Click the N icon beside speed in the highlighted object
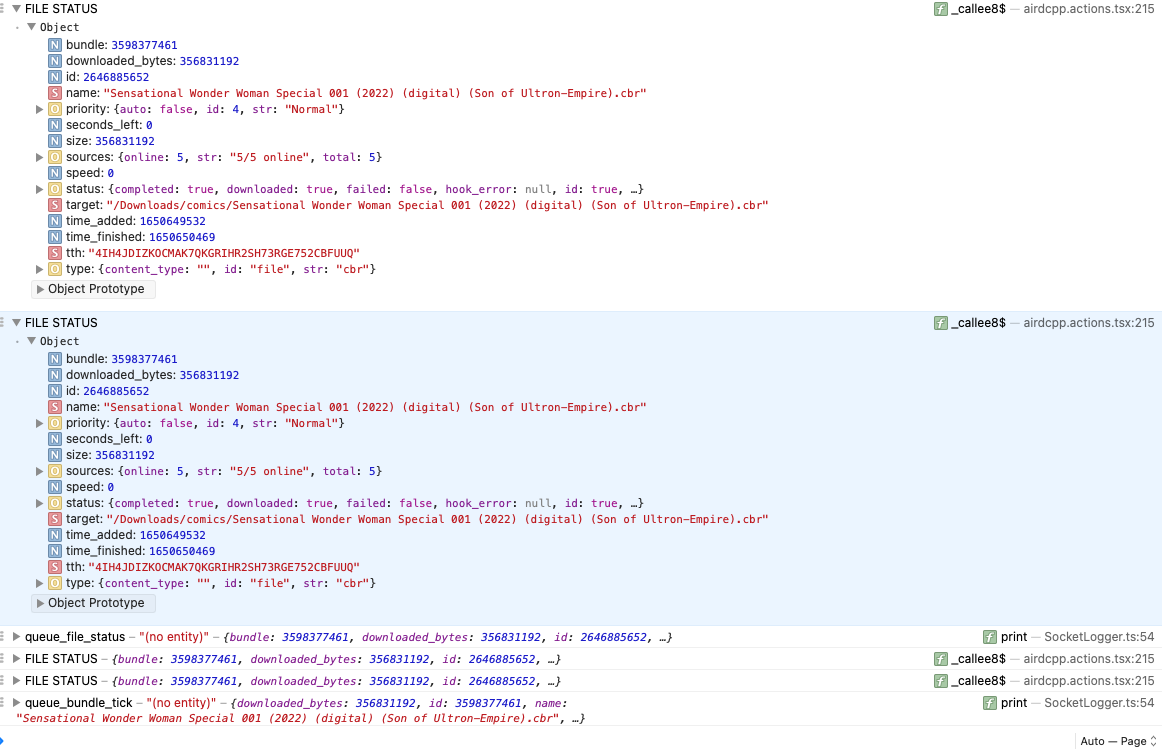The width and height of the screenshot is (1162, 750). (x=56, y=487)
